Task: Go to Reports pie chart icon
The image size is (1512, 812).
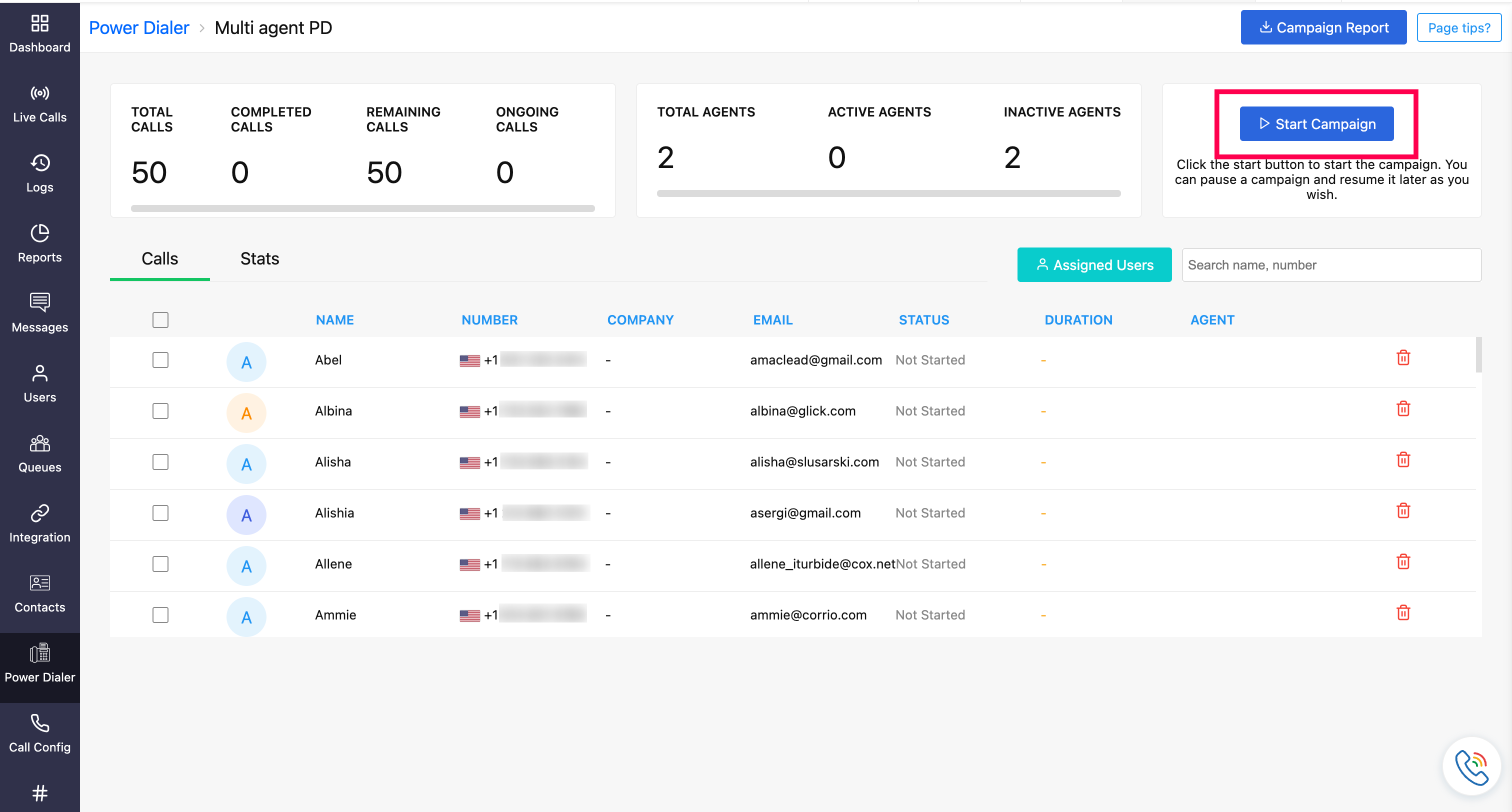Action: coord(39,233)
